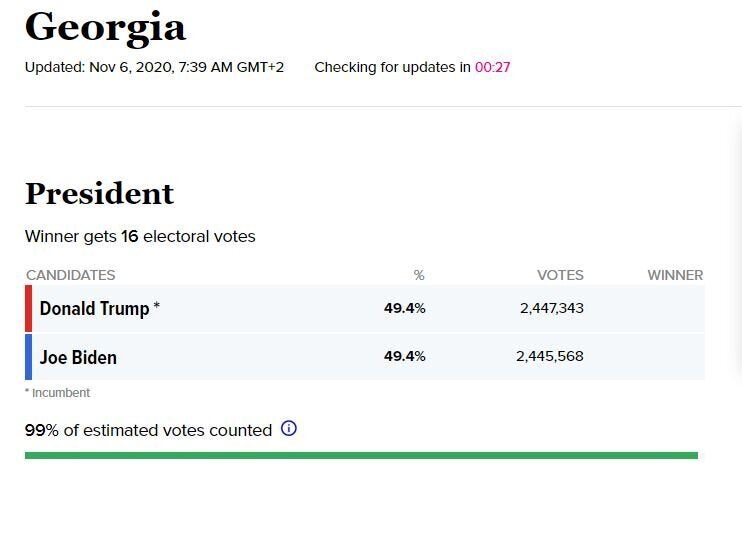Click the Georgia page heading

(105, 28)
